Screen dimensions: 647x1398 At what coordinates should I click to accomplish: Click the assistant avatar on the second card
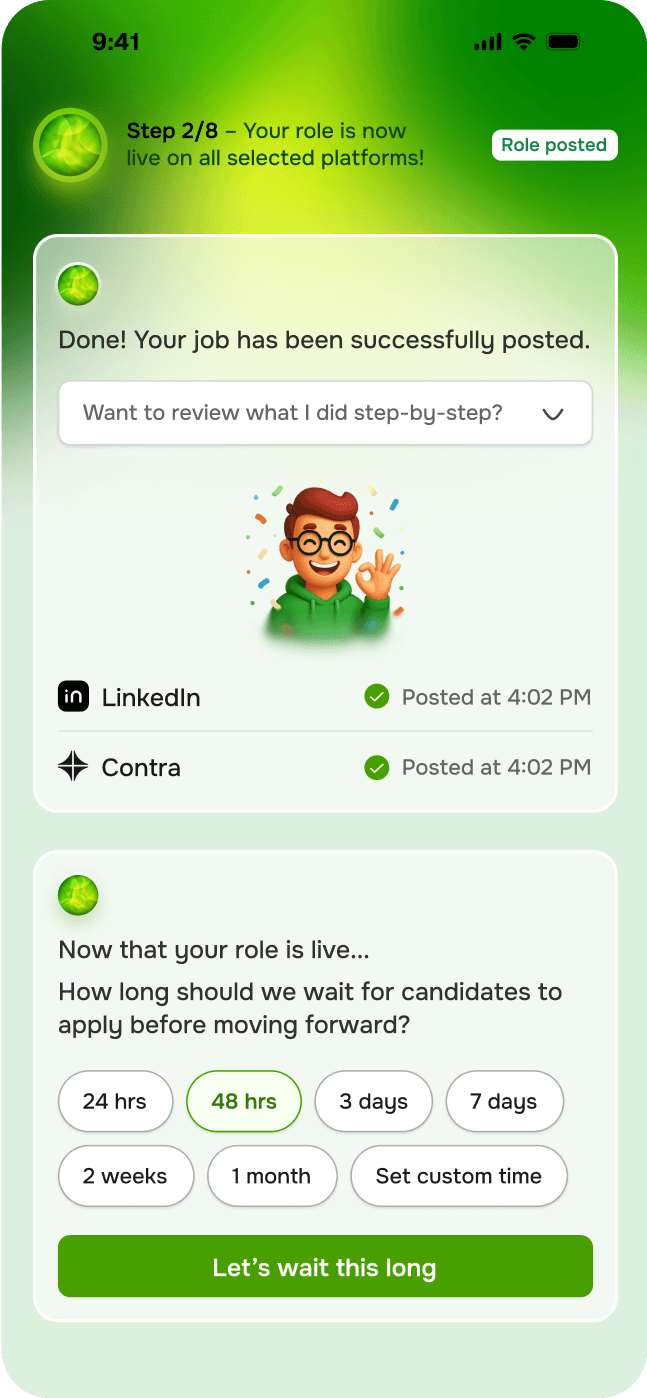pyautogui.click(x=78, y=896)
